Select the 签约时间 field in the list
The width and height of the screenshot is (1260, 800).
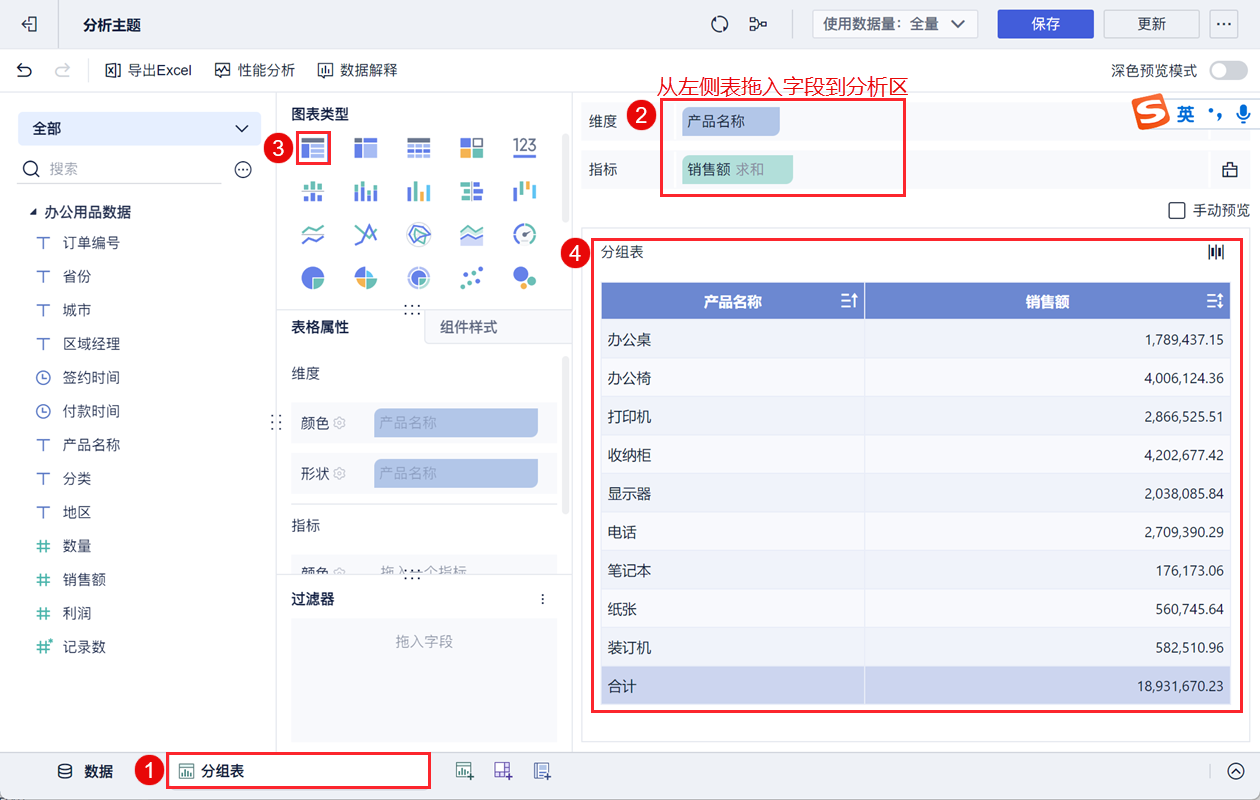(91, 377)
